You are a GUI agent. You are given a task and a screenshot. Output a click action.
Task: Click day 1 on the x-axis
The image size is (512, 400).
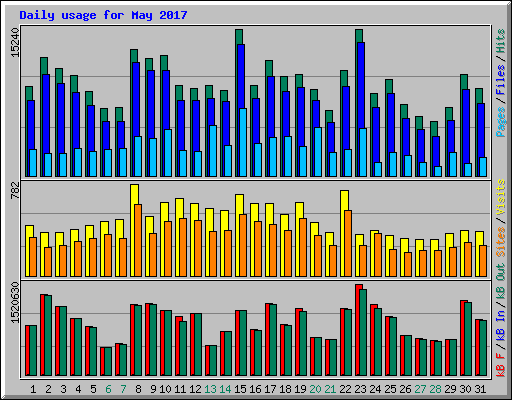coord(33,389)
